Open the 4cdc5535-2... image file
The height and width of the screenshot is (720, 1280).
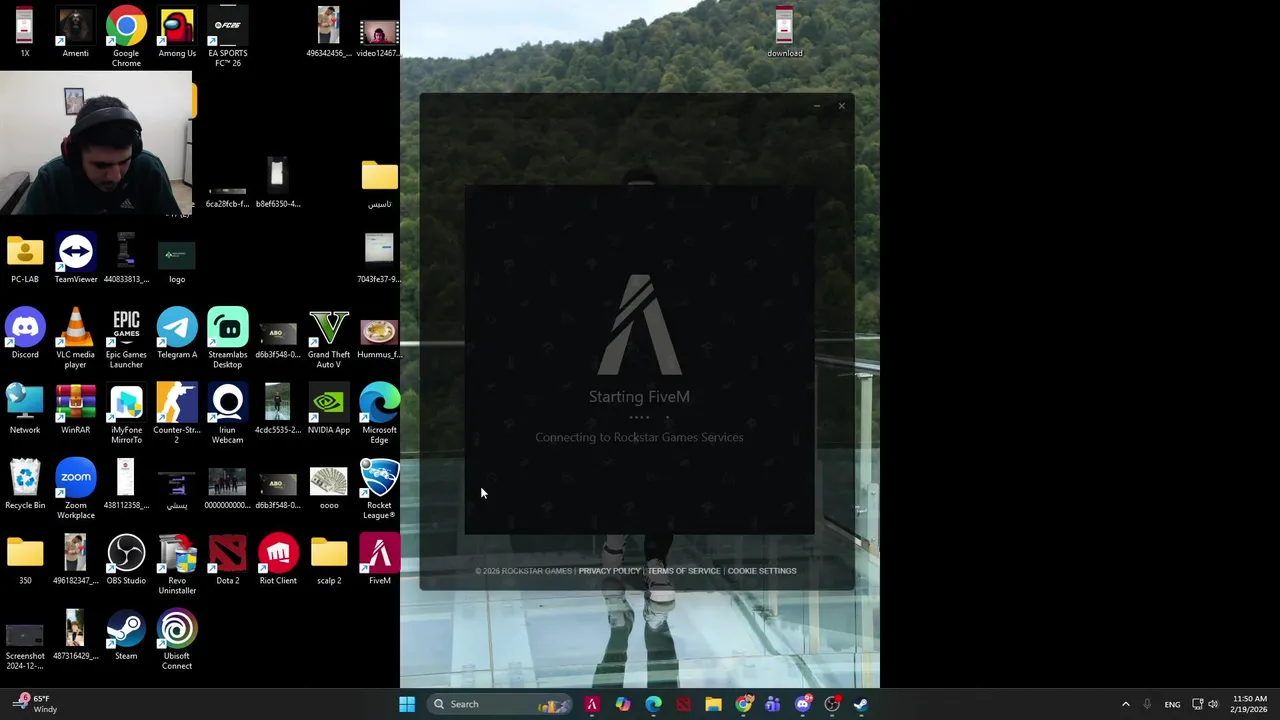(278, 409)
